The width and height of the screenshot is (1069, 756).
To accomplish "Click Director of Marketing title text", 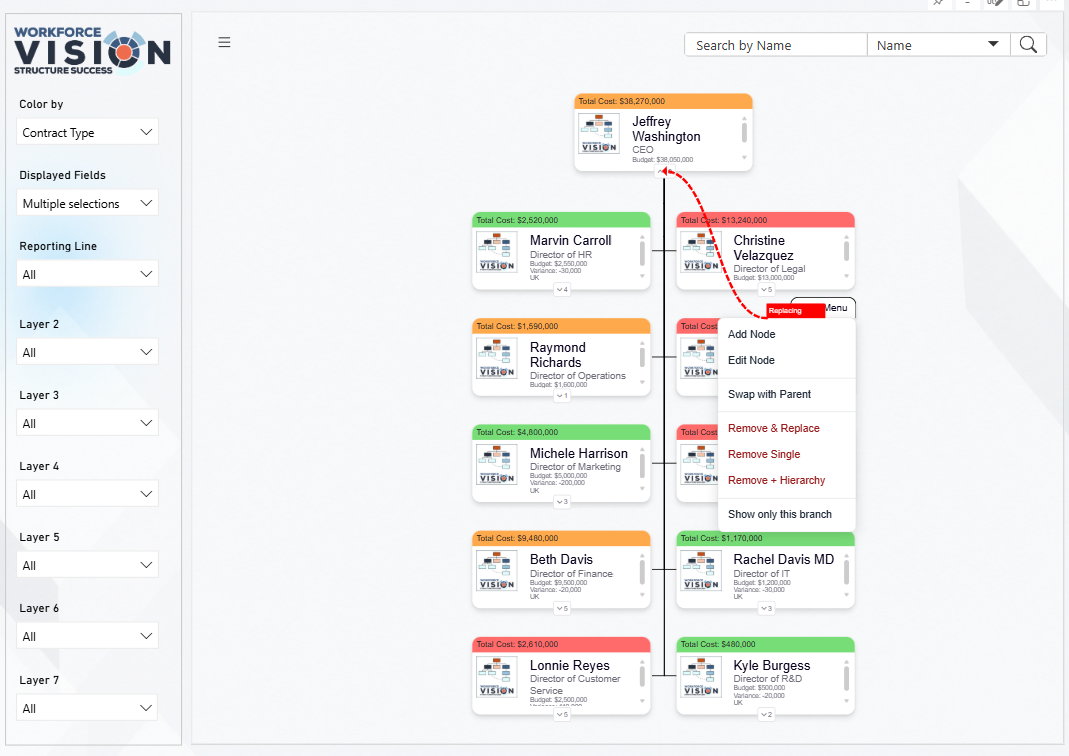I will [x=575, y=467].
